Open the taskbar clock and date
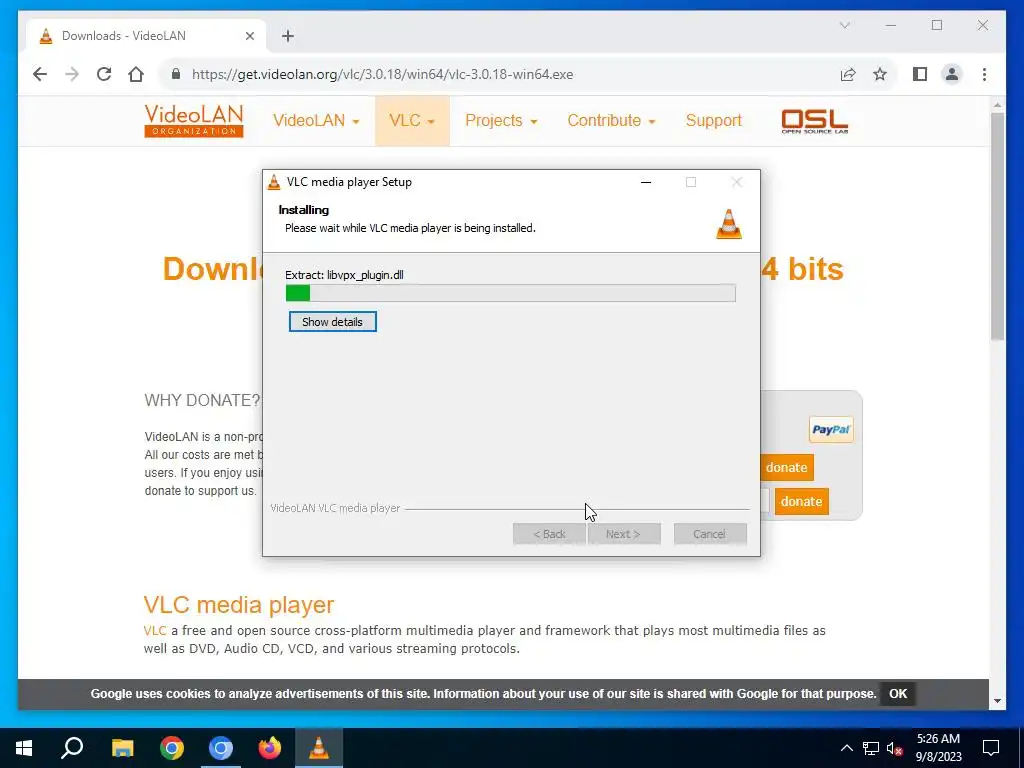The image size is (1024, 768). point(938,748)
